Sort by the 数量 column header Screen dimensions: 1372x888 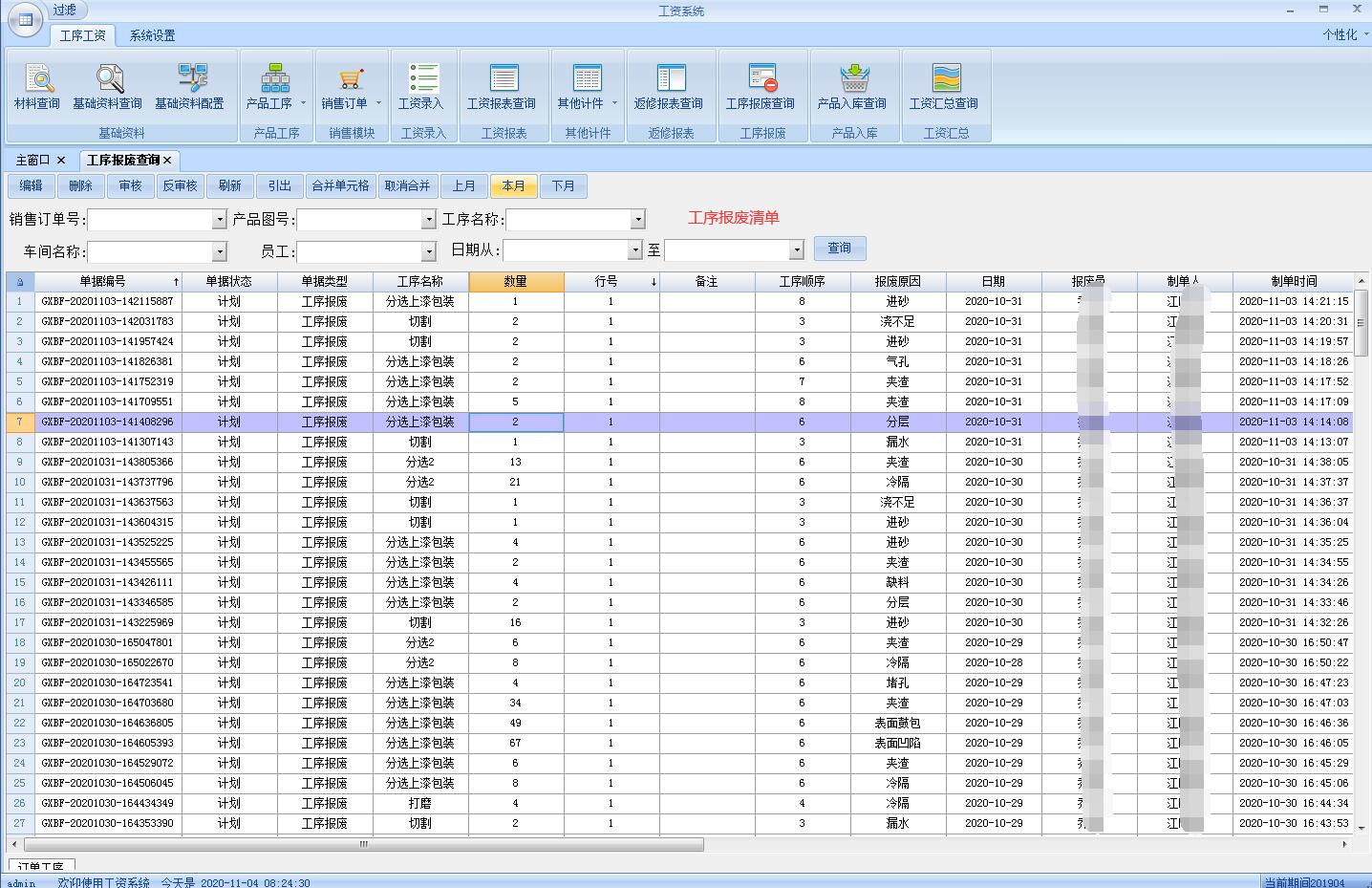click(516, 281)
